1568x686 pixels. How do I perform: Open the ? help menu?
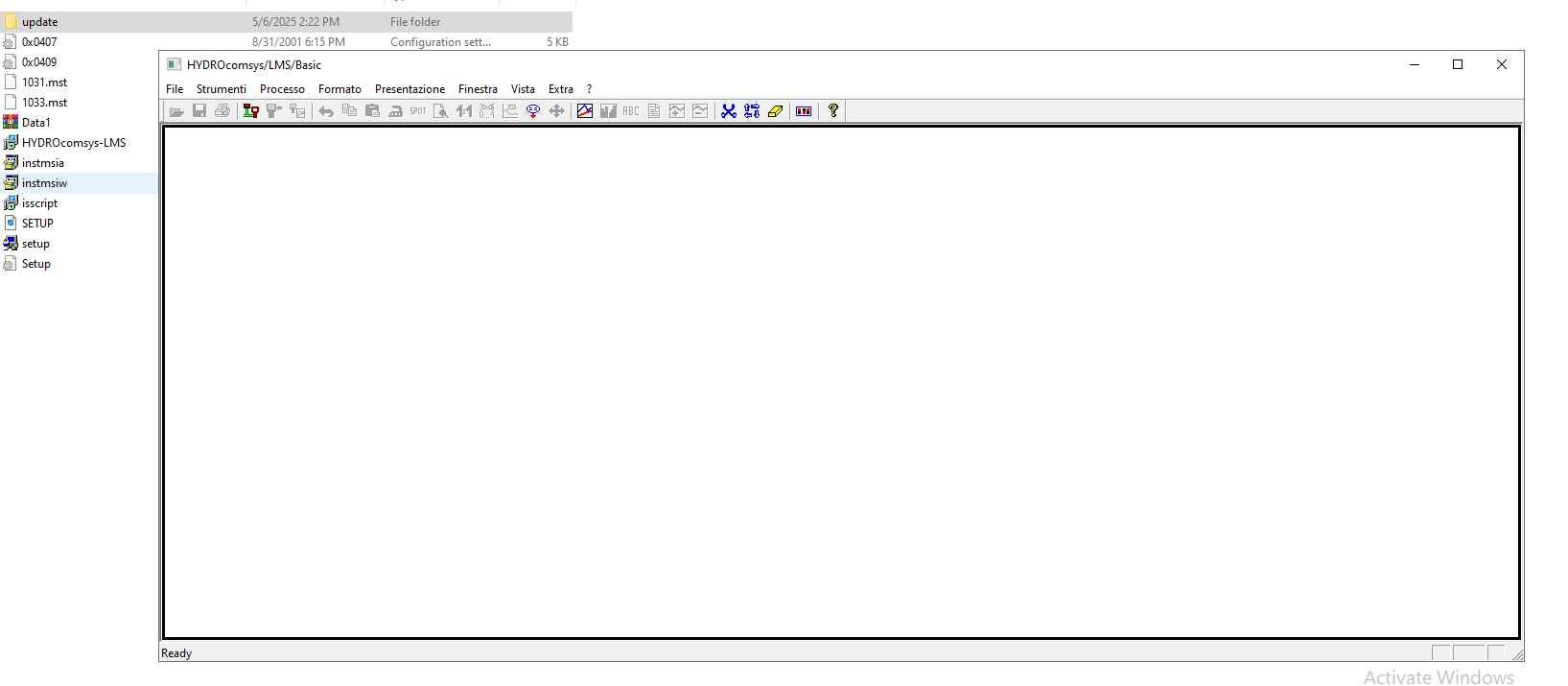(x=589, y=89)
